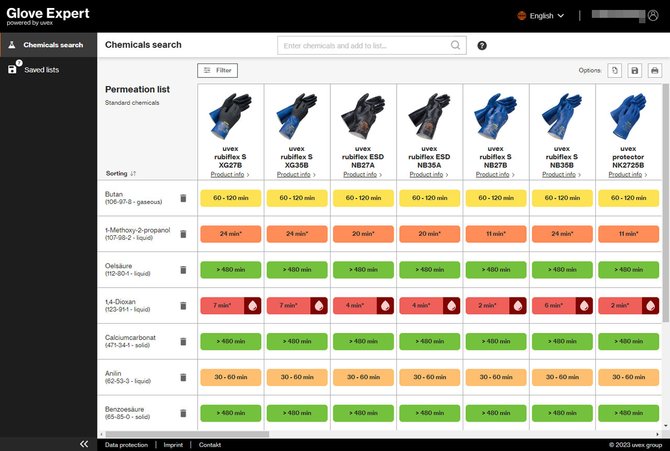The image size is (670, 451).
Task: Click the 1-Methoxy-2-propanol chemical name
Action: pos(138,230)
